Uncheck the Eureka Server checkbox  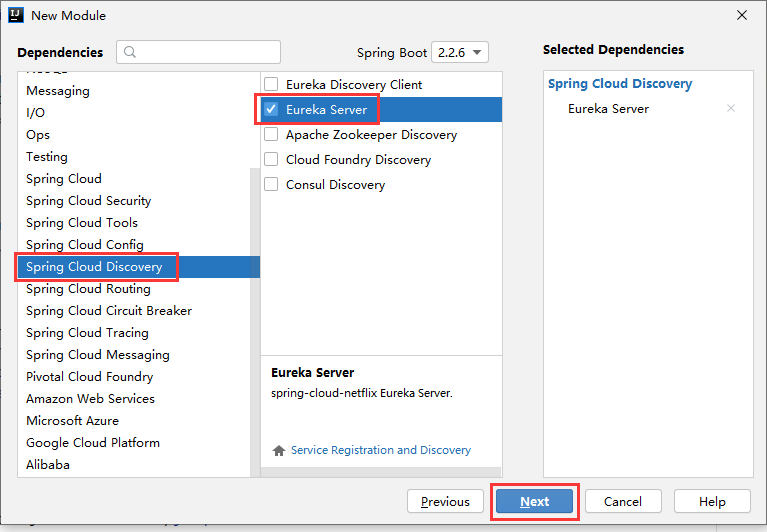pos(271,110)
